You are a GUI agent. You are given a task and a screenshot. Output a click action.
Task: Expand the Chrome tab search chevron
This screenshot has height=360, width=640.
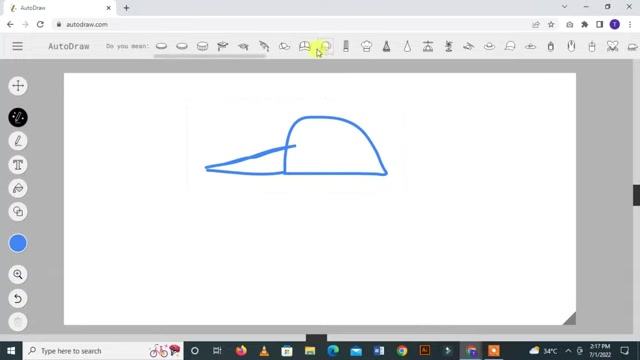tap(564, 7)
